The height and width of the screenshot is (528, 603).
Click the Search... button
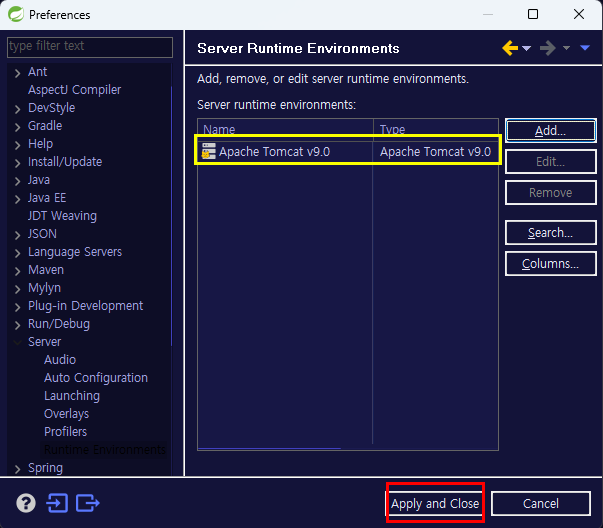click(x=551, y=233)
